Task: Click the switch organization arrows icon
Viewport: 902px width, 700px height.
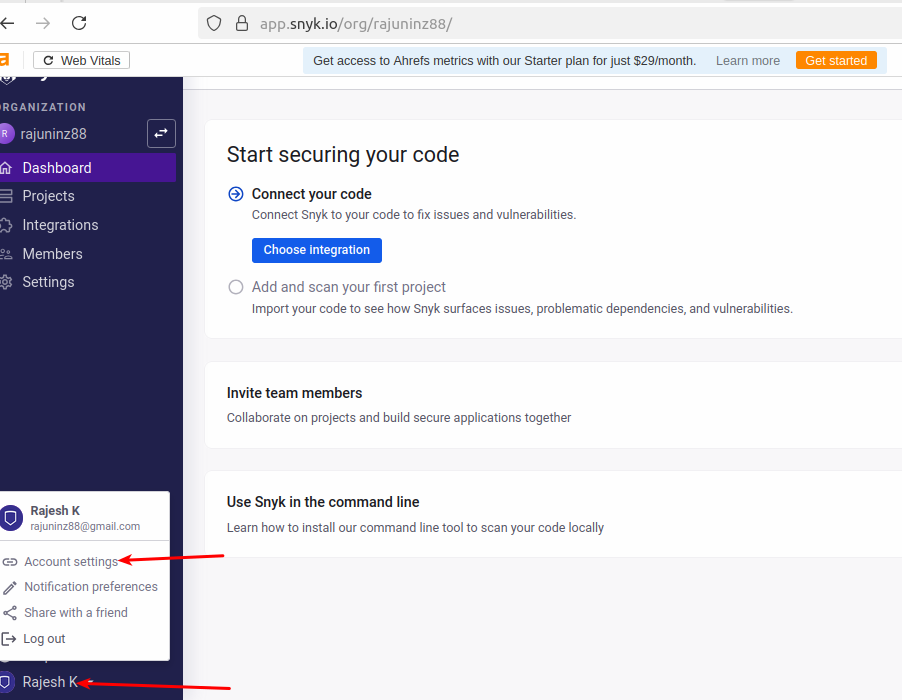Action: pos(161,133)
